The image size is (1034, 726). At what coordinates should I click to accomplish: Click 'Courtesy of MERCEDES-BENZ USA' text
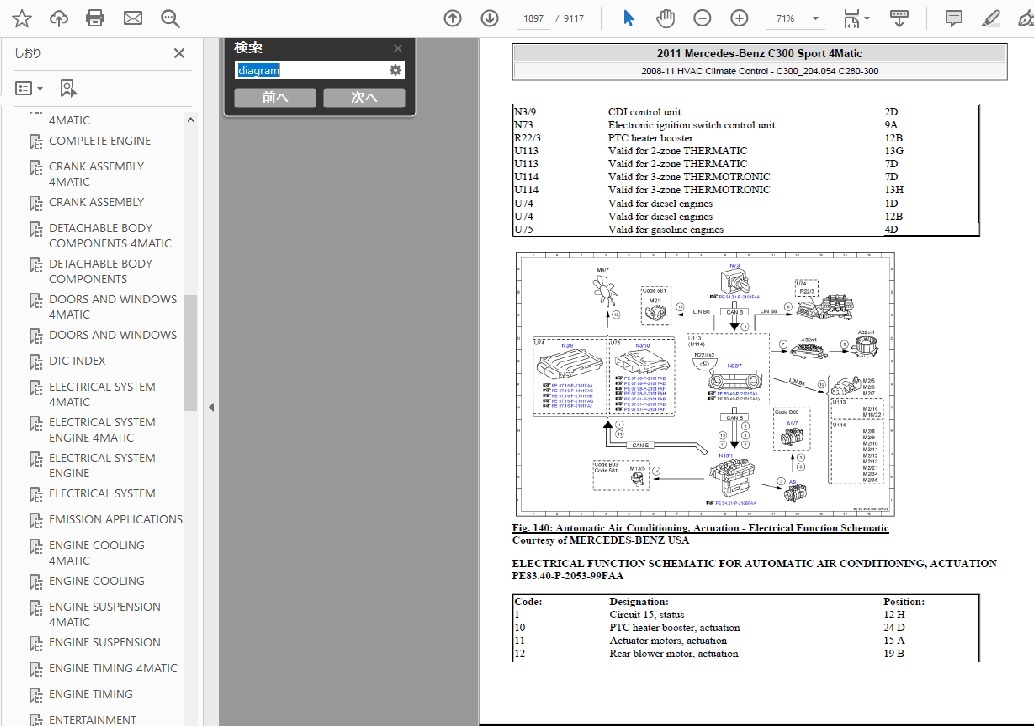click(x=600, y=540)
